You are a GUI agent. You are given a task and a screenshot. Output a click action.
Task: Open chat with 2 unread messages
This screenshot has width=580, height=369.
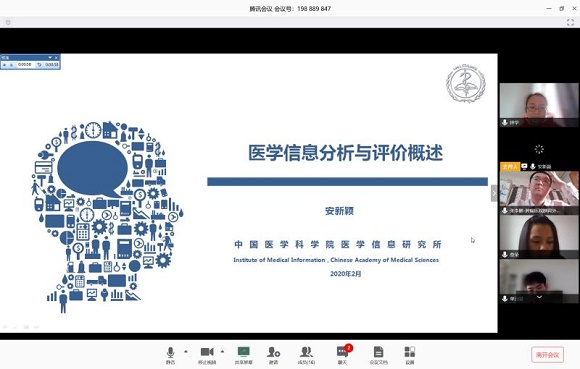coord(343,352)
